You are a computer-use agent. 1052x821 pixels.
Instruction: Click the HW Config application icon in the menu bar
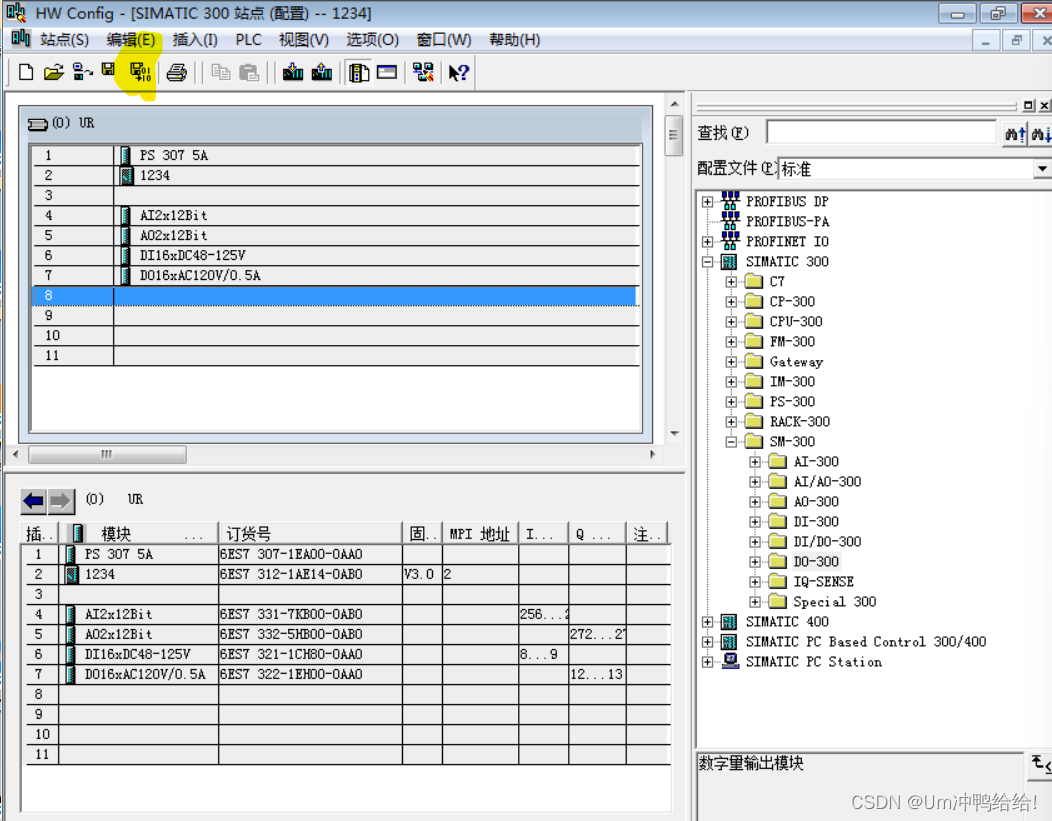click(21, 39)
